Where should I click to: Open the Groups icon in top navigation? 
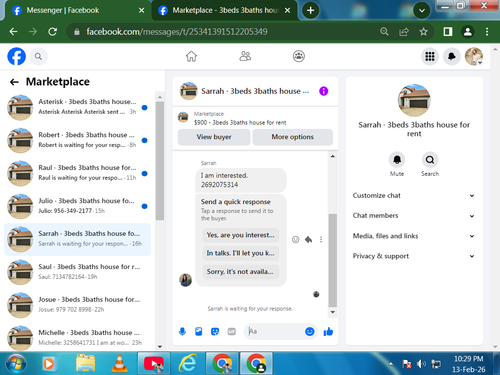299,56
